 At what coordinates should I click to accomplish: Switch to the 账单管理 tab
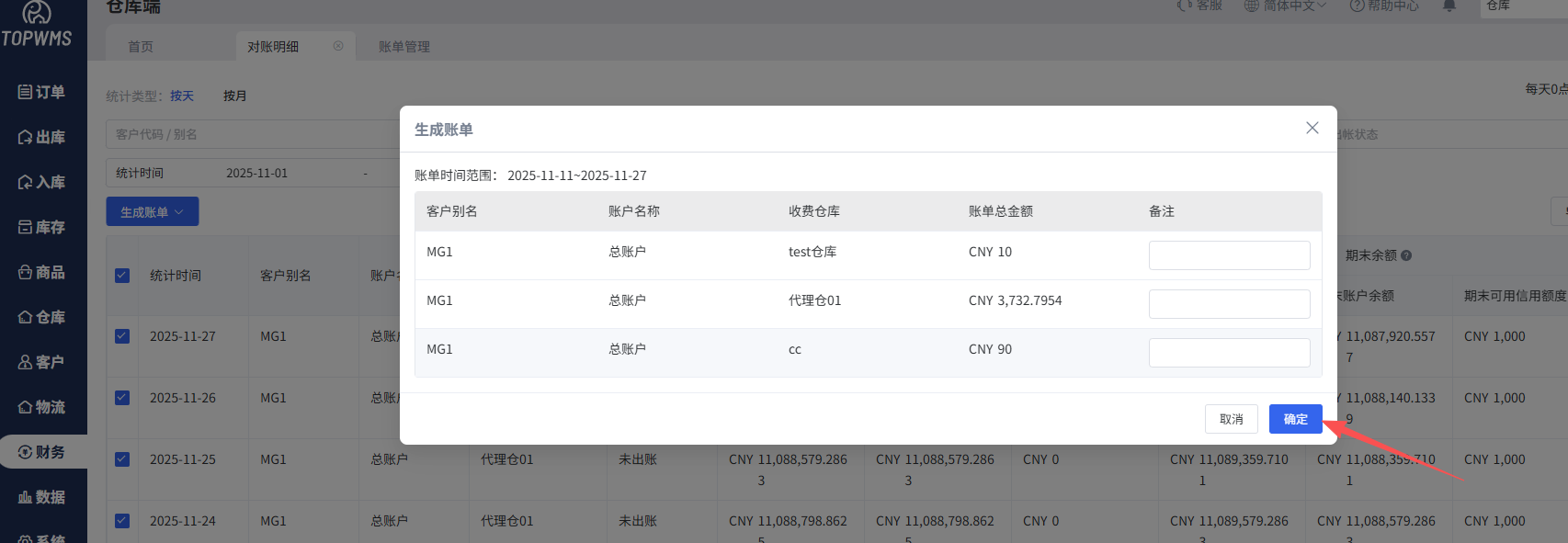(404, 47)
